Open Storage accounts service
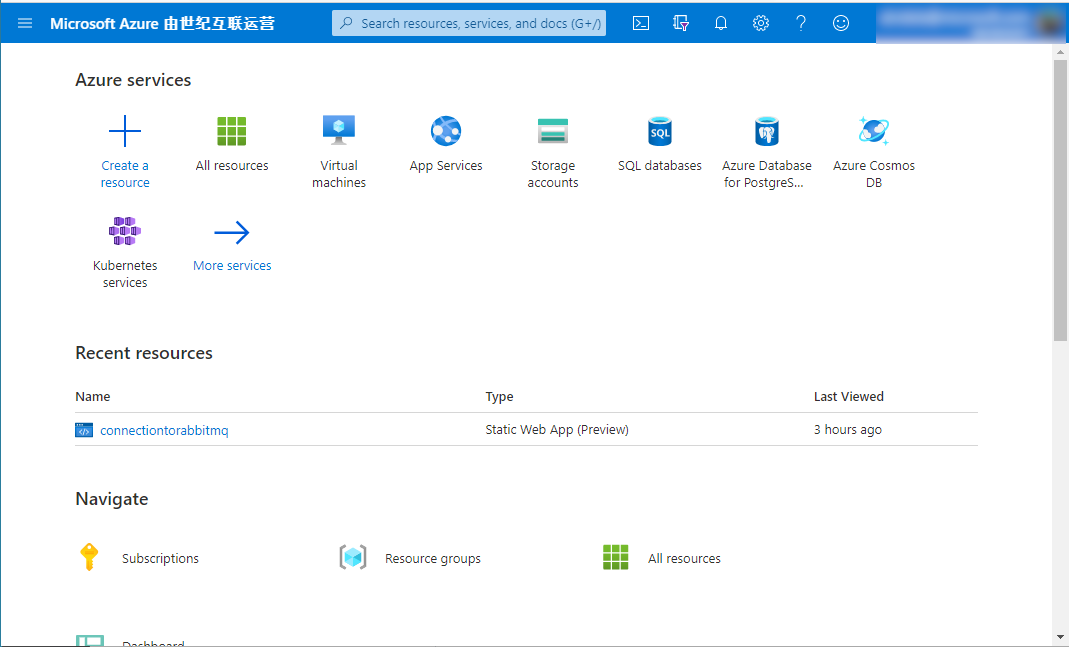The width and height of the screenshot is (1069, 647). click(x=553, y=152)
